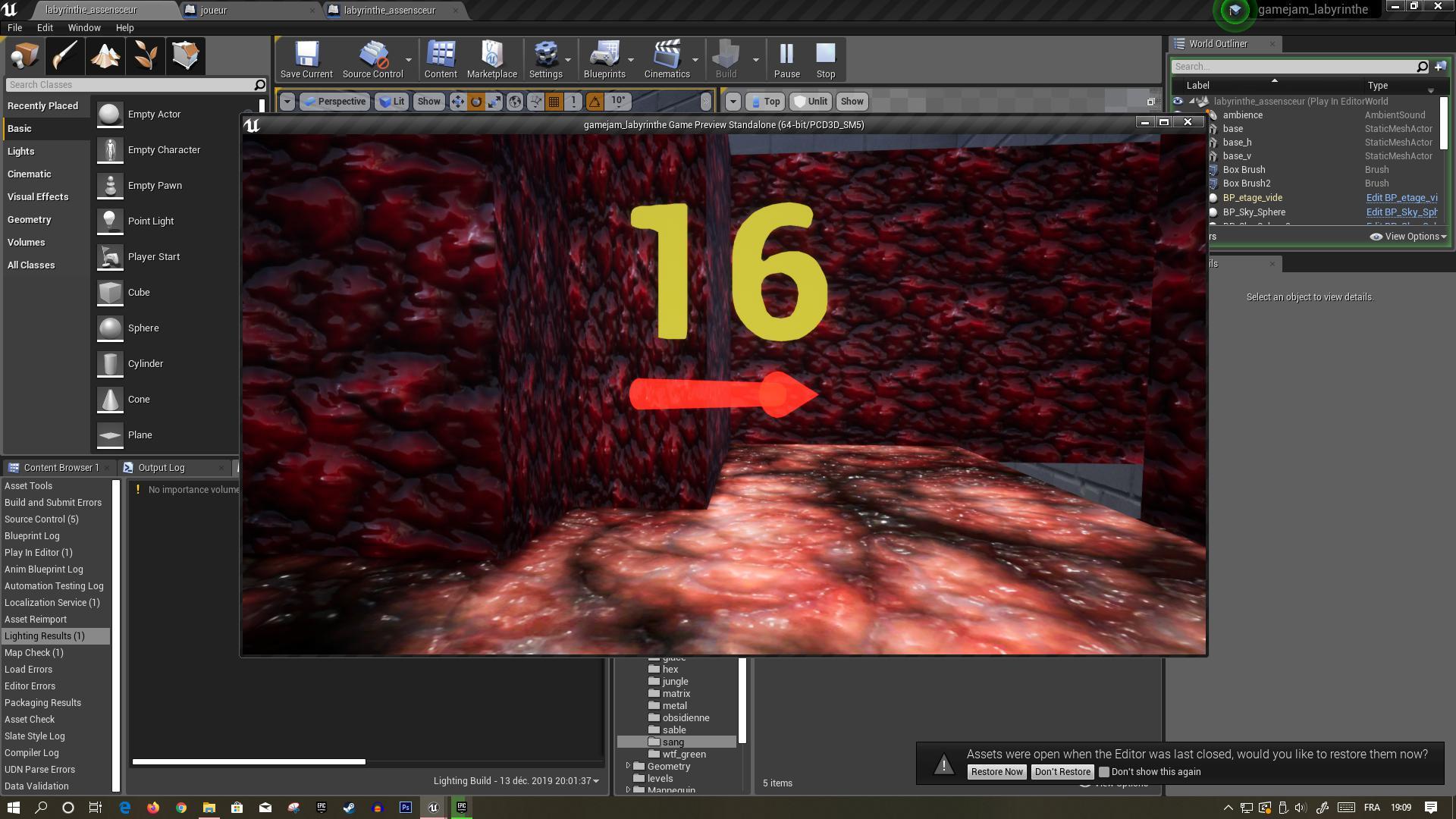Open the Edit BP_etage_vide blueprint link

[x=1401, y=198]
